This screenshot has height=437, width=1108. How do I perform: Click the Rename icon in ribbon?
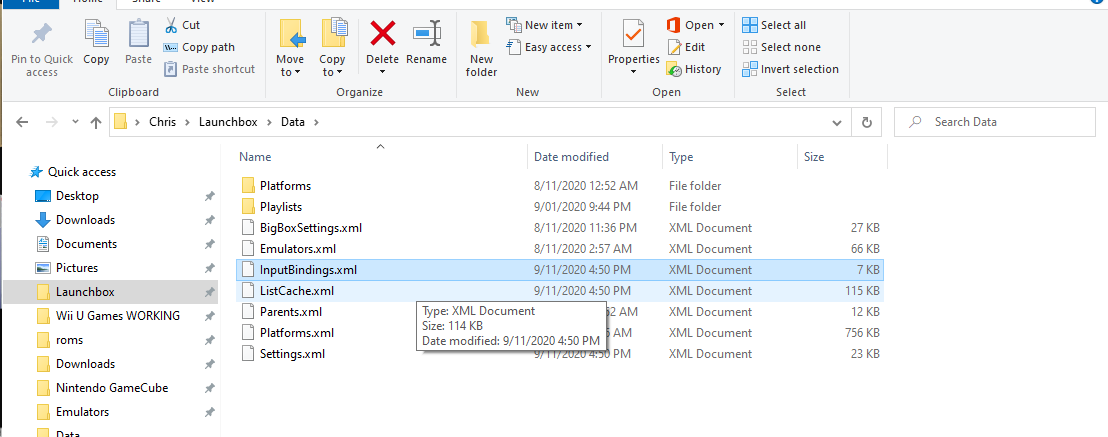[x=427, y=35]
